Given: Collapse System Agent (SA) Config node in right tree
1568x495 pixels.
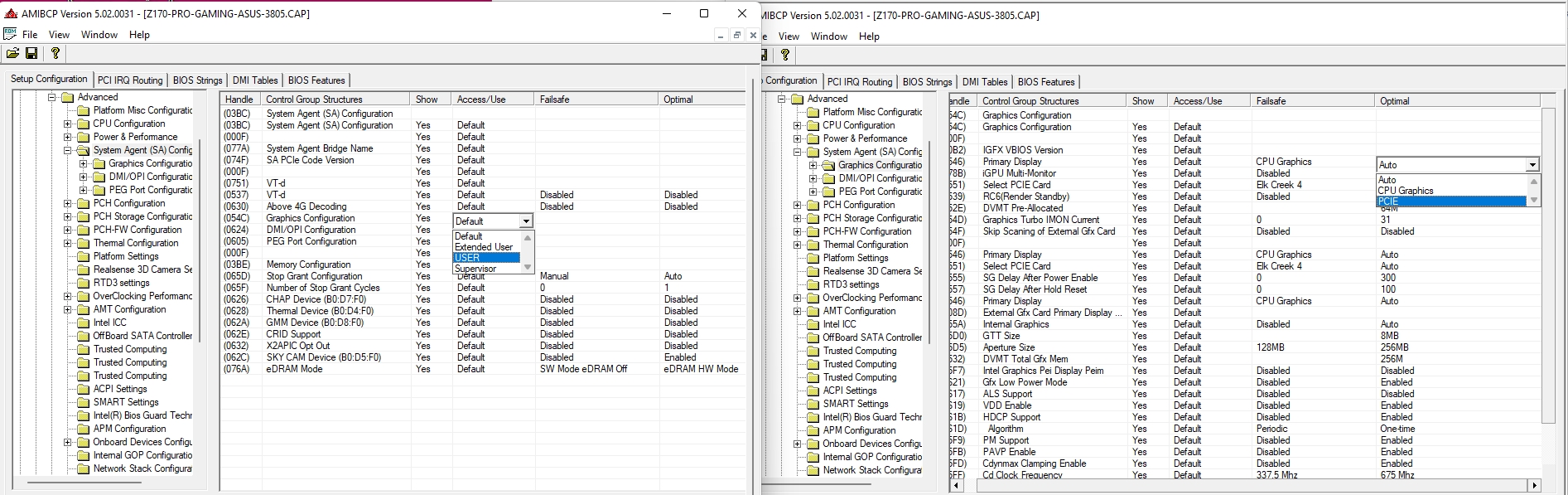Looking at the screenshot, I should [x=797, y=152].
